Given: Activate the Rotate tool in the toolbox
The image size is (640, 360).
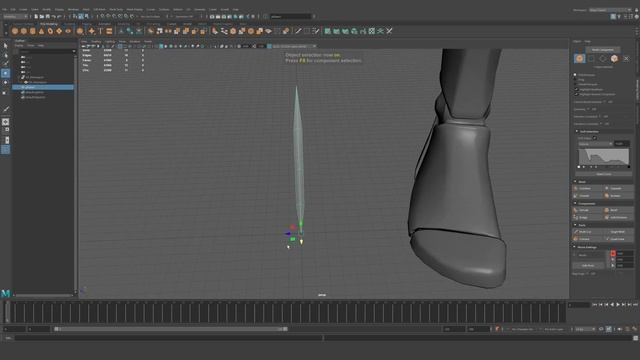Looking at the screenshot, I should click(5, 82).
